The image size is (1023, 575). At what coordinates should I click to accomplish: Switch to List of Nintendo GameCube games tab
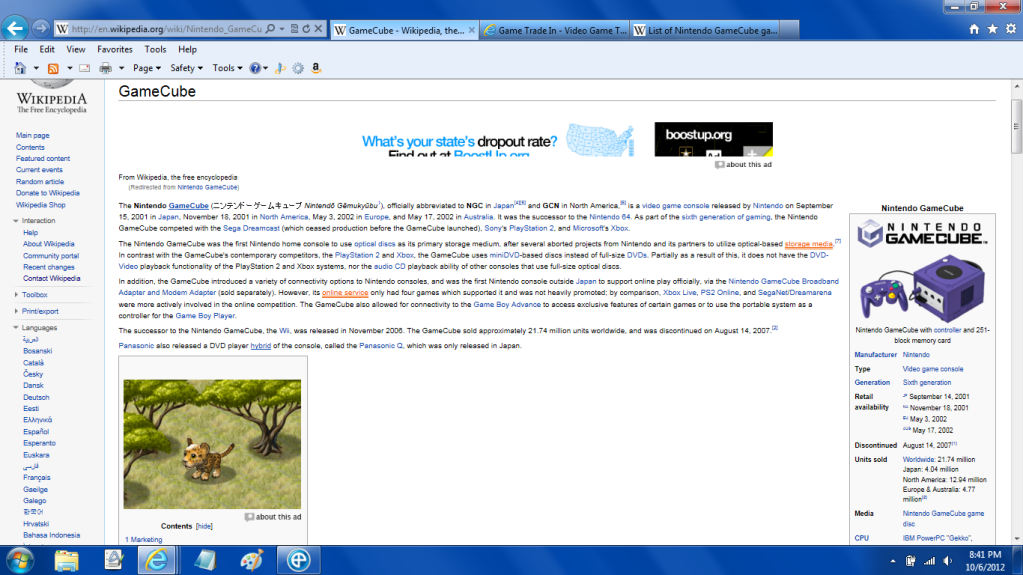705,30
